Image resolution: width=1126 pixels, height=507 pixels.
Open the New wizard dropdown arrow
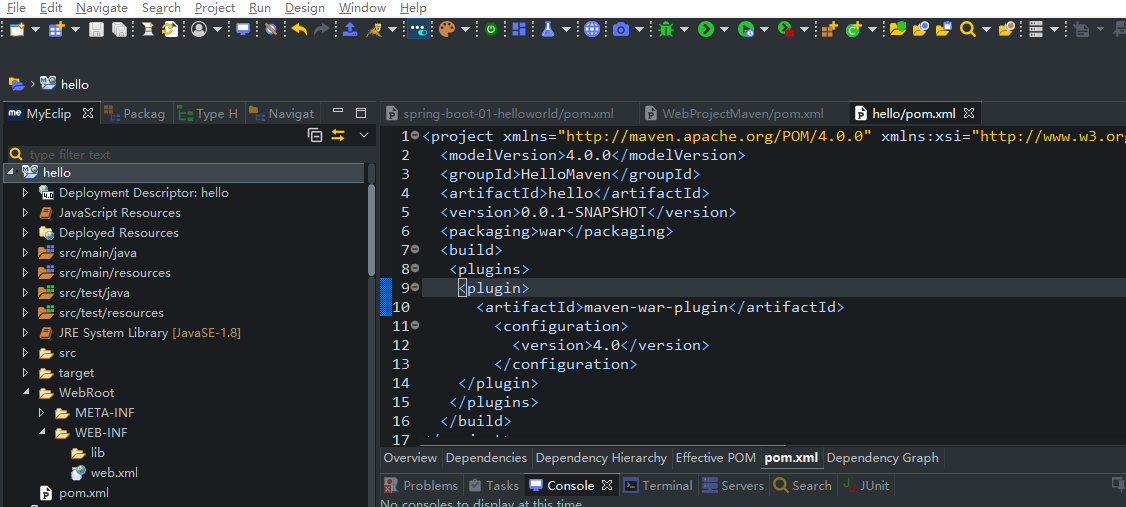(x=36, y=29)
